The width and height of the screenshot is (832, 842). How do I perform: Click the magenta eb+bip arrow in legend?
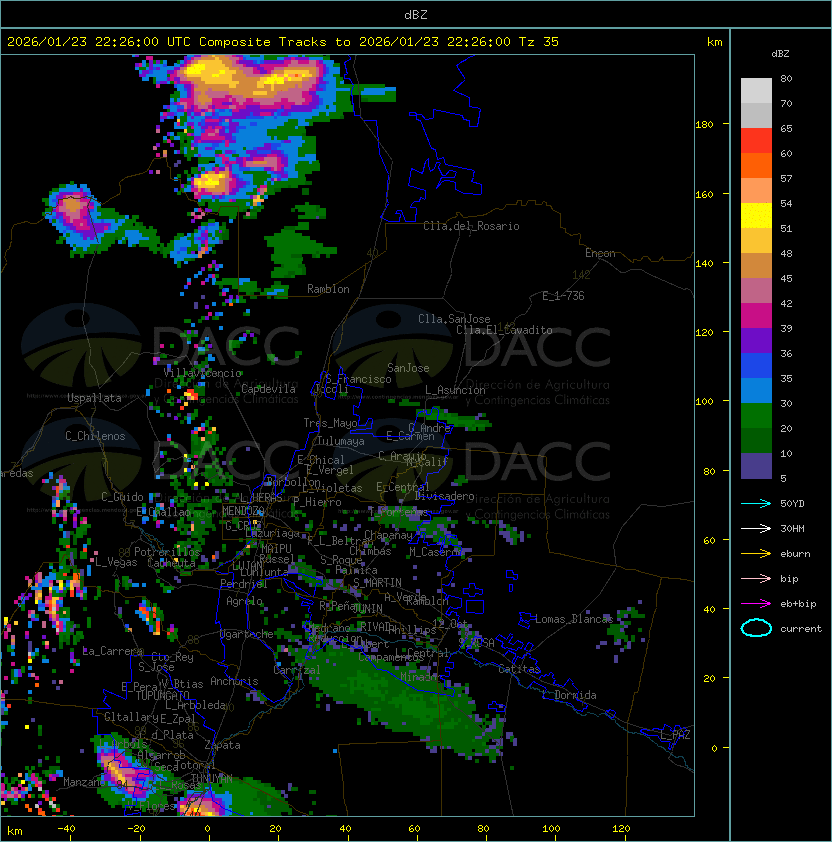[756, 604]
